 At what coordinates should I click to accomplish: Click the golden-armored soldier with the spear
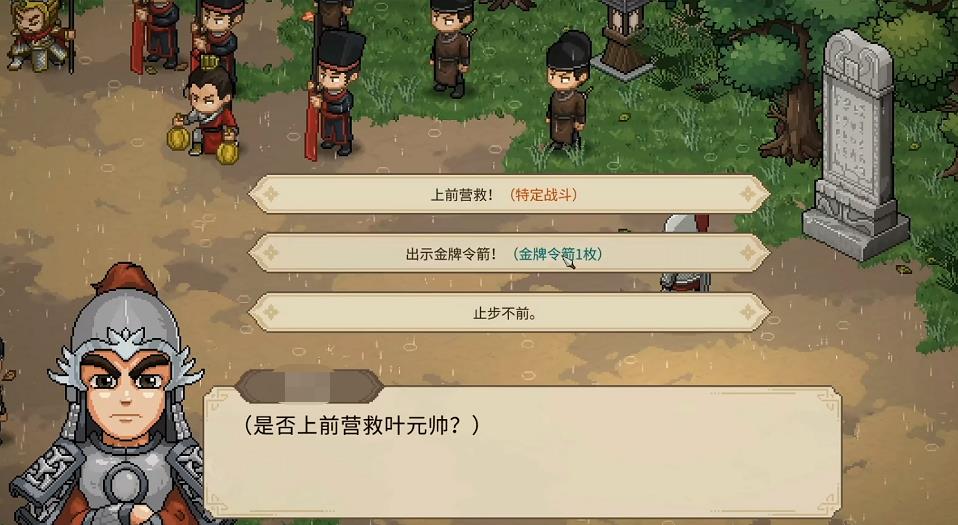(40, 35)
